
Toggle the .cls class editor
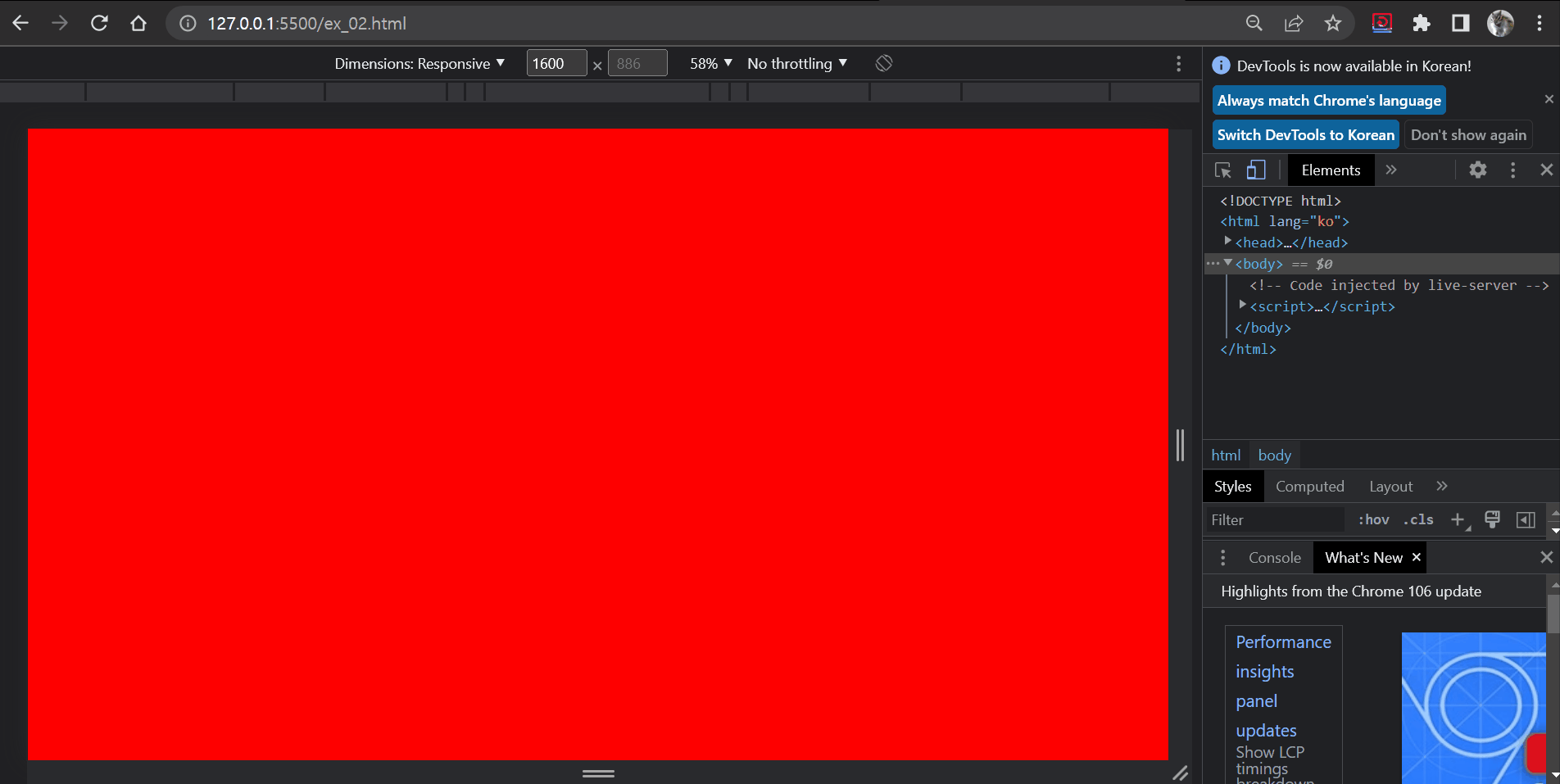[x=1418, y=520]
